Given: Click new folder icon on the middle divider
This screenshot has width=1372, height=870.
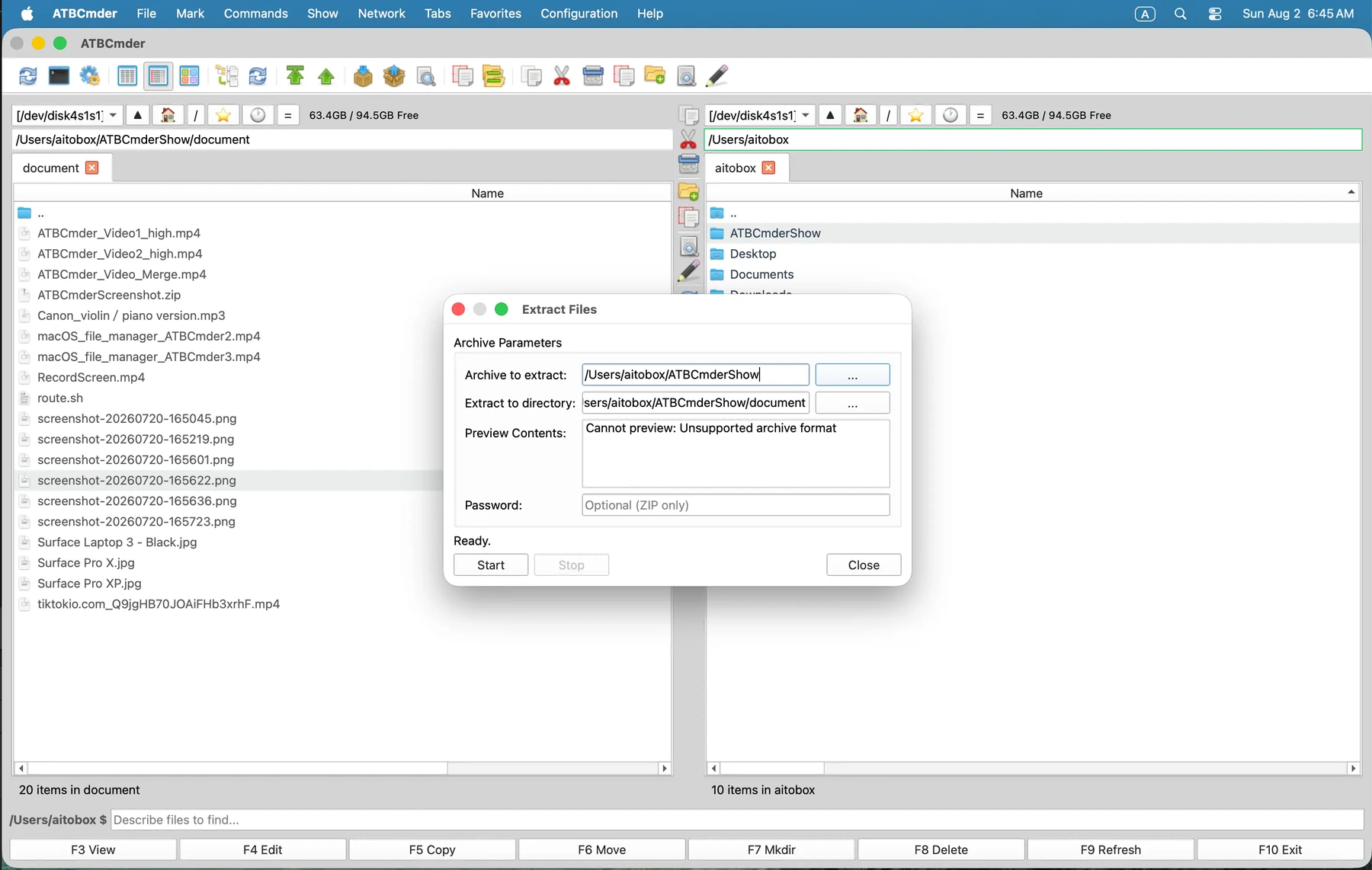Looking at the screenshot, I should [688, 191].
